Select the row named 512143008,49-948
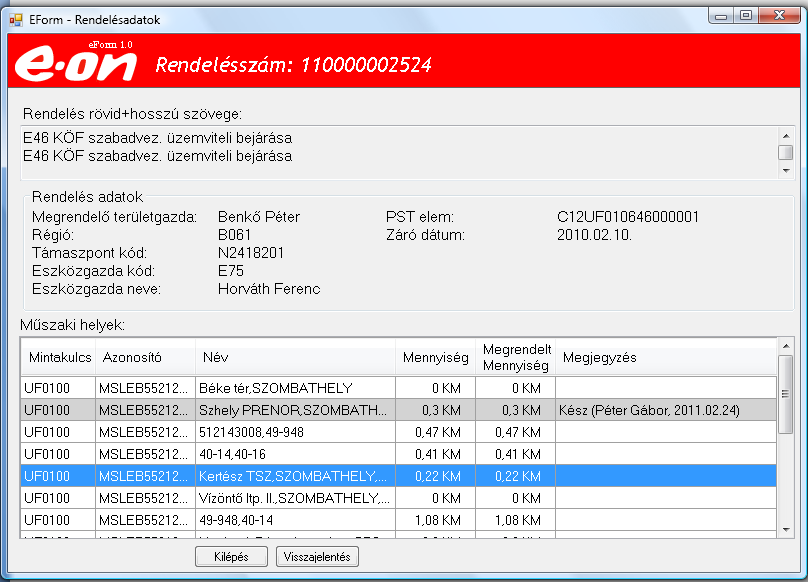 coord(399,432)
